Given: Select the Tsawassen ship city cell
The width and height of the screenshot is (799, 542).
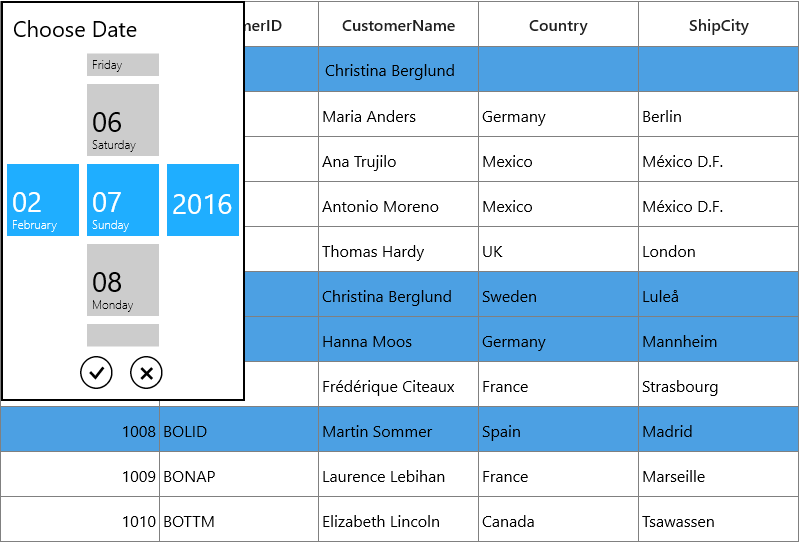Looking at the screenshot, I should pyautogui.click(x=718, y=520).
